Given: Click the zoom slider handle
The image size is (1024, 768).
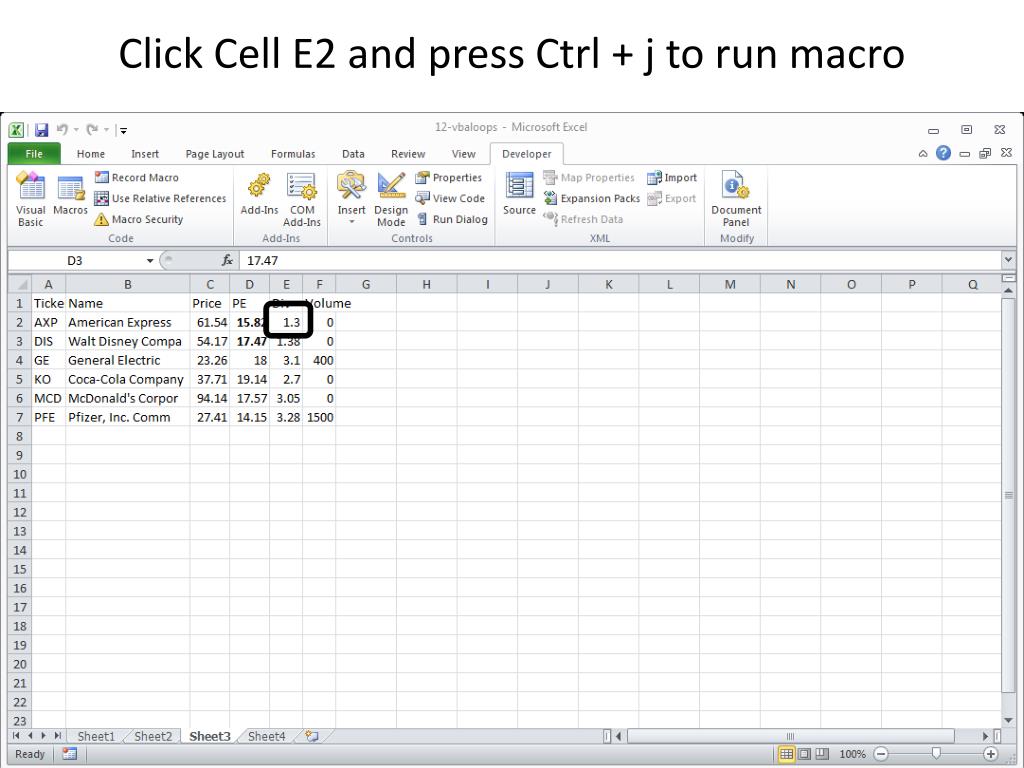Looking at the screenshot, I should pyautogui.click(x=936, y=754).
